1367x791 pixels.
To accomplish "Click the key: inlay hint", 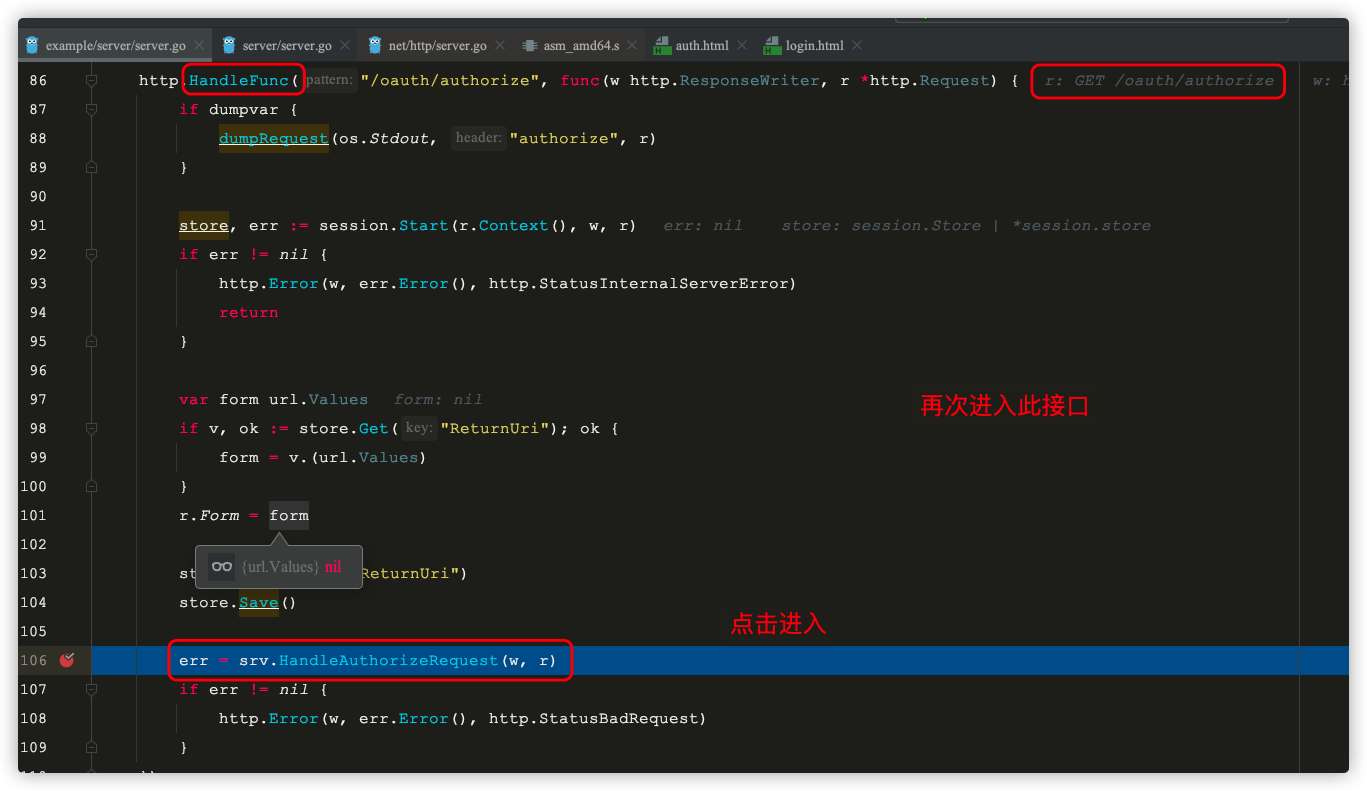I will (x=419, y=428).
